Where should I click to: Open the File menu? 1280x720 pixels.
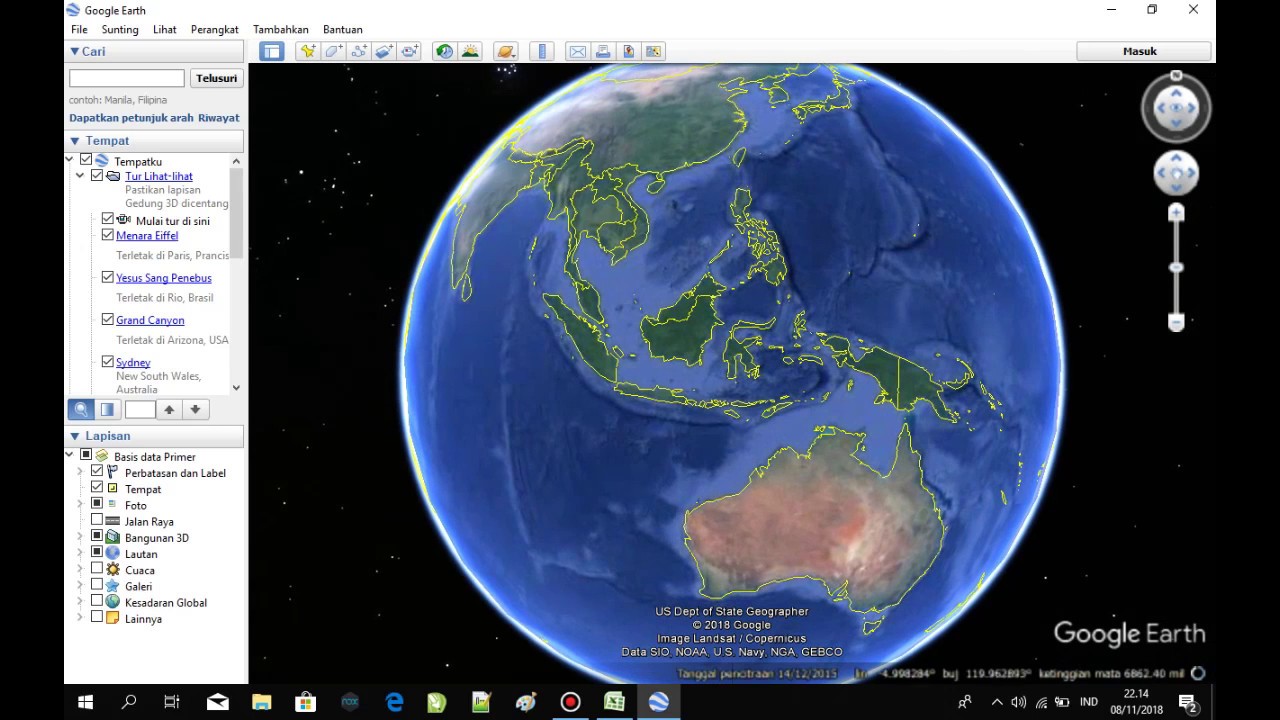tap(79, 30)
